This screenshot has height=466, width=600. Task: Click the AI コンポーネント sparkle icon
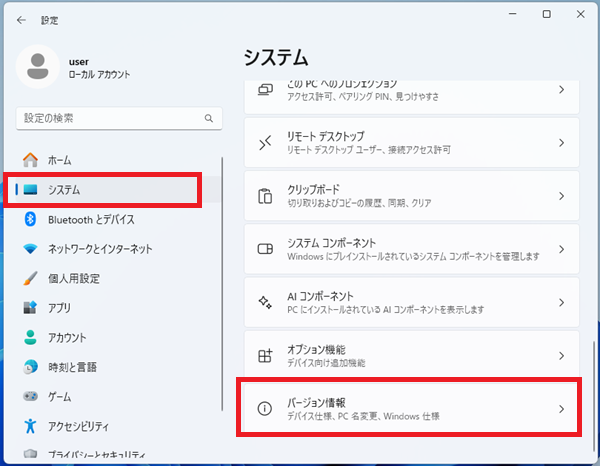click(265, 302)
